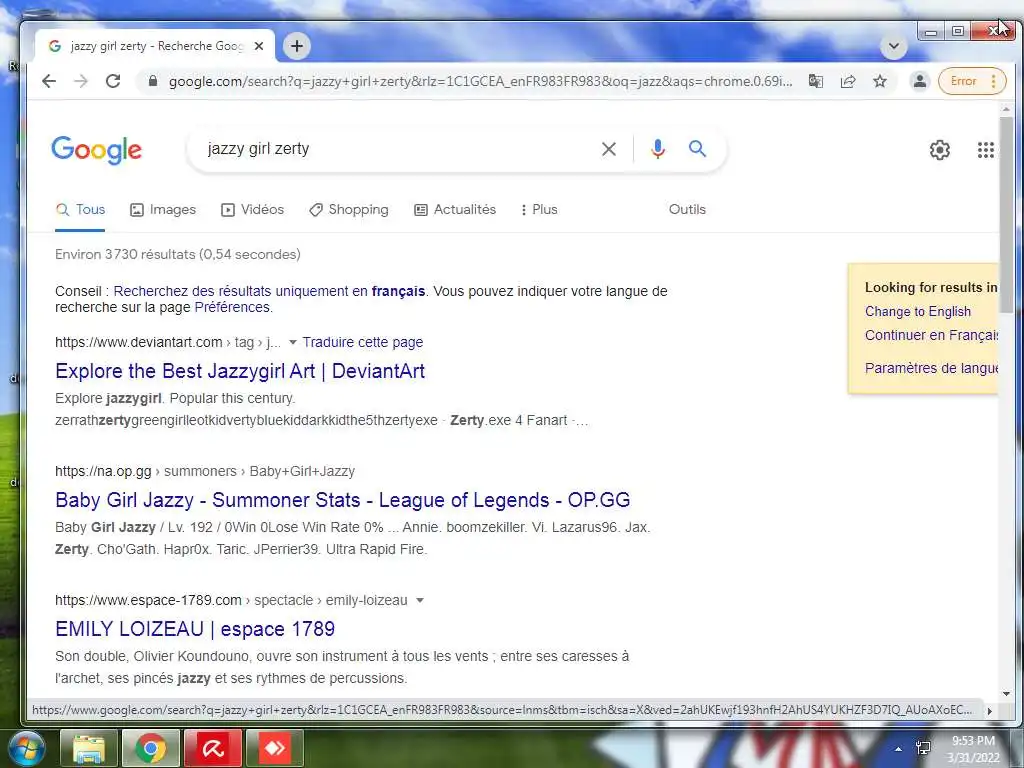Click the 'Environ 3730 résultats' text

(x=178, y=255)
